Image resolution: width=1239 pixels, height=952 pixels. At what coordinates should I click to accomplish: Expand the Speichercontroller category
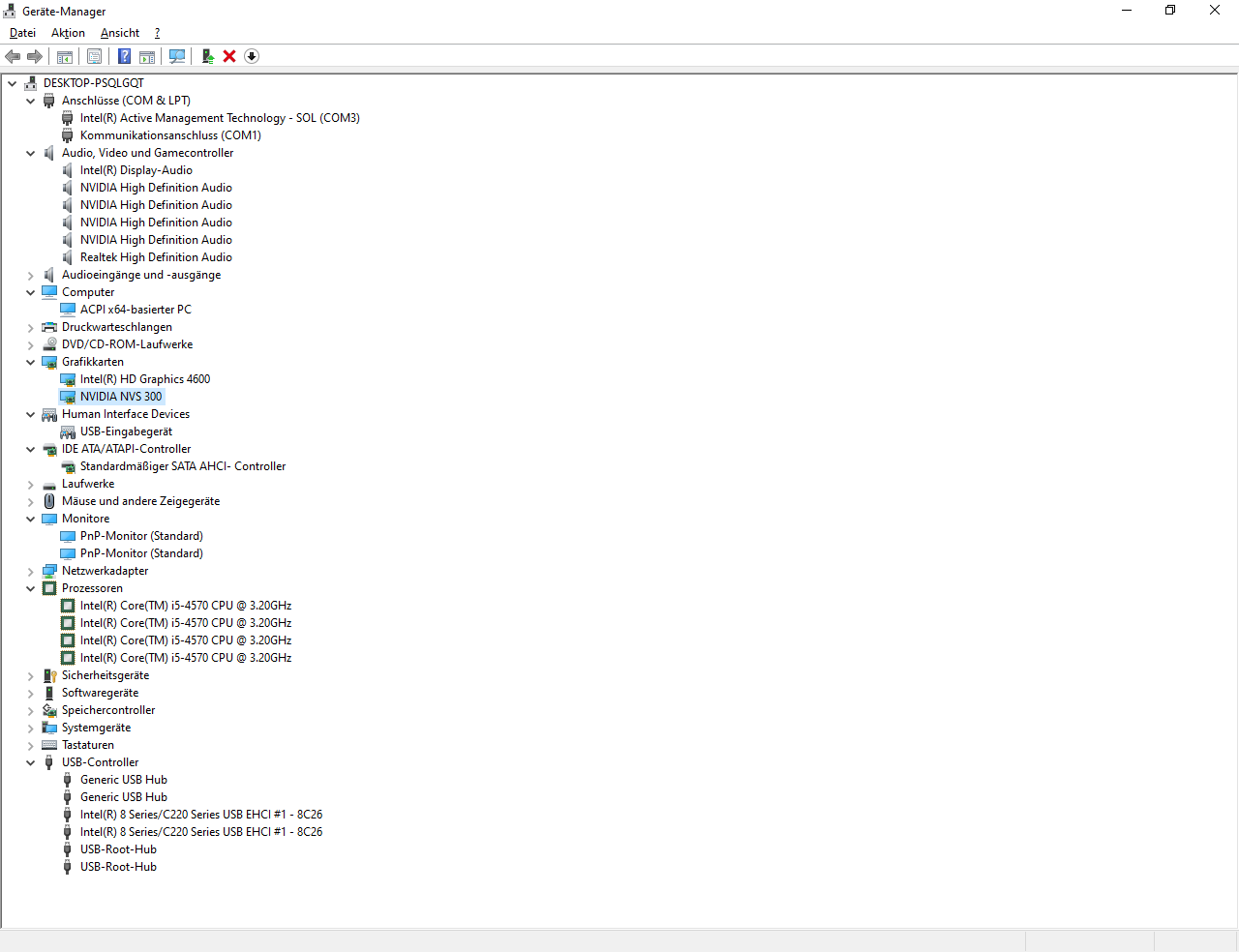pyautogui.click(x=31, y=710)
